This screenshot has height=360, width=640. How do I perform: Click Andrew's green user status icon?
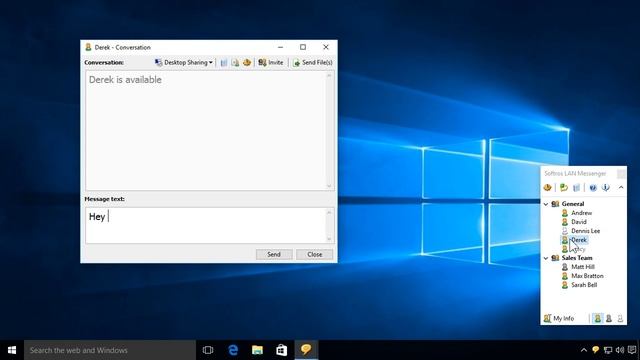(x=565, y=213)
